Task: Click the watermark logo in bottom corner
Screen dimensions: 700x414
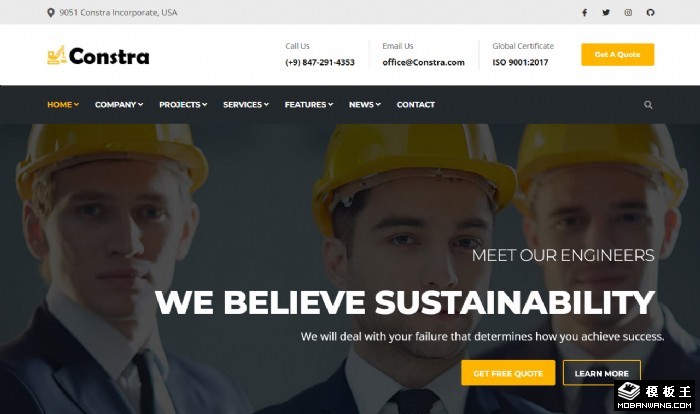Action: coord(654,395)
